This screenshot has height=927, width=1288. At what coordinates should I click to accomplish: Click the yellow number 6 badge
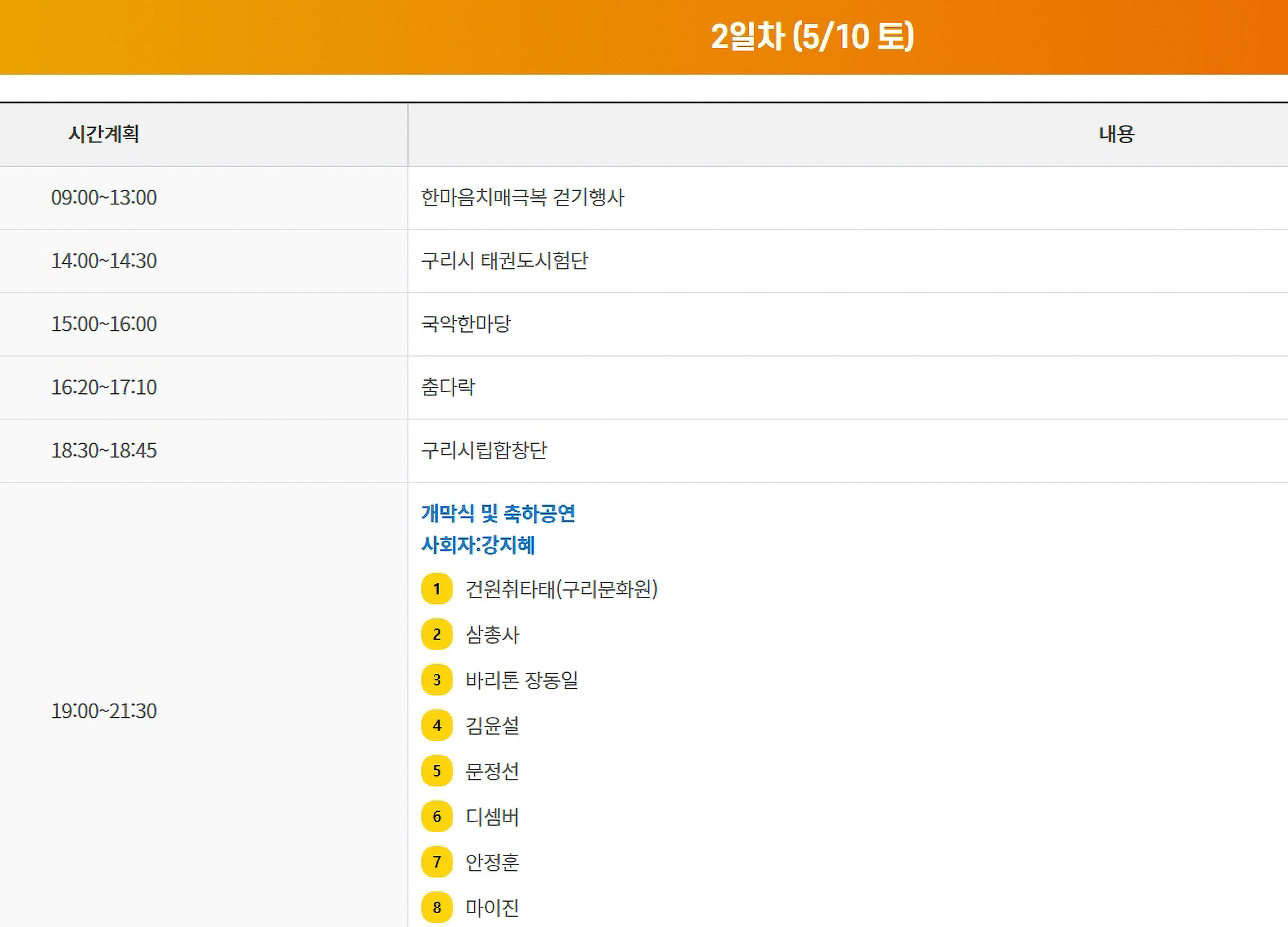437,816
